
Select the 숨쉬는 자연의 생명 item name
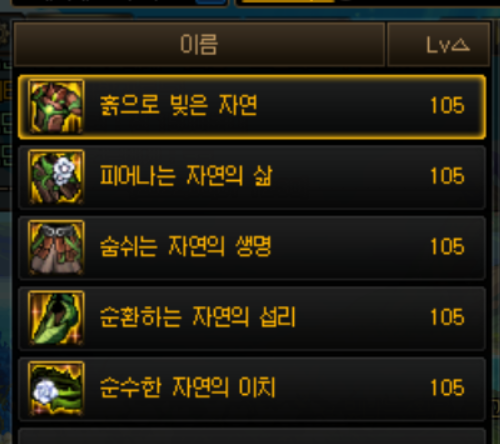(185, 246)
